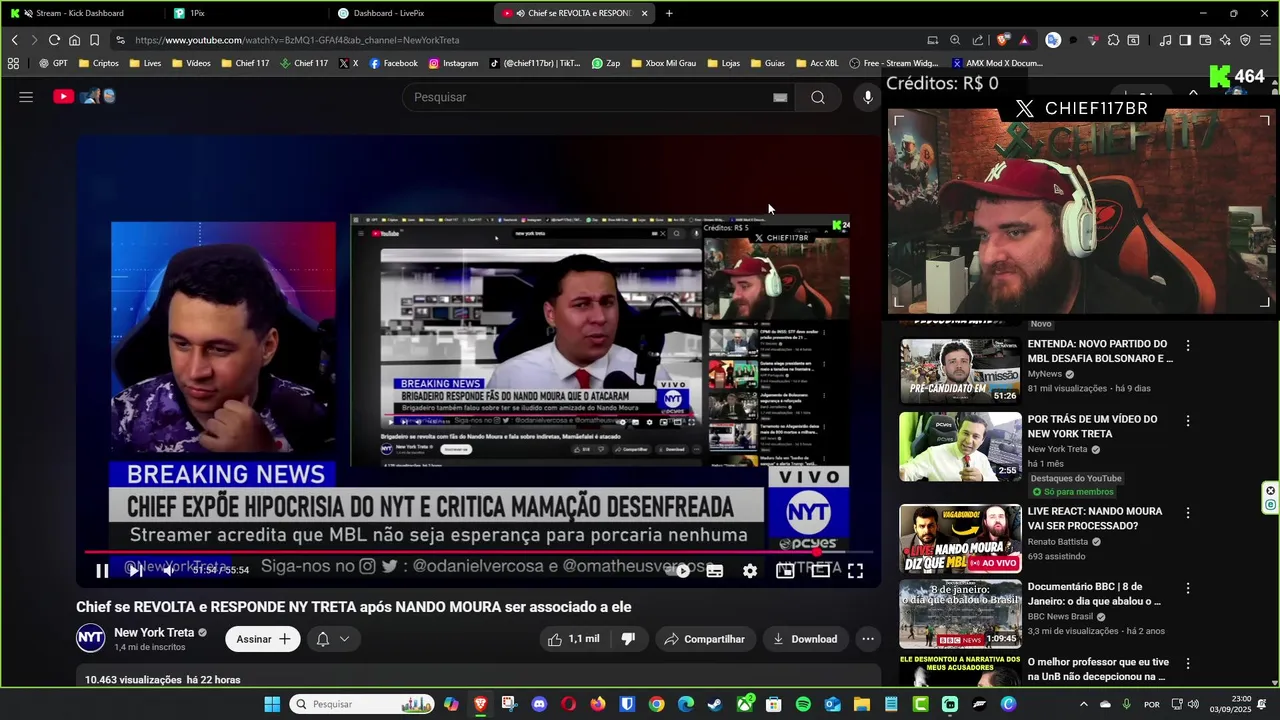Go to YouTube home via logo

coord(84,97)
